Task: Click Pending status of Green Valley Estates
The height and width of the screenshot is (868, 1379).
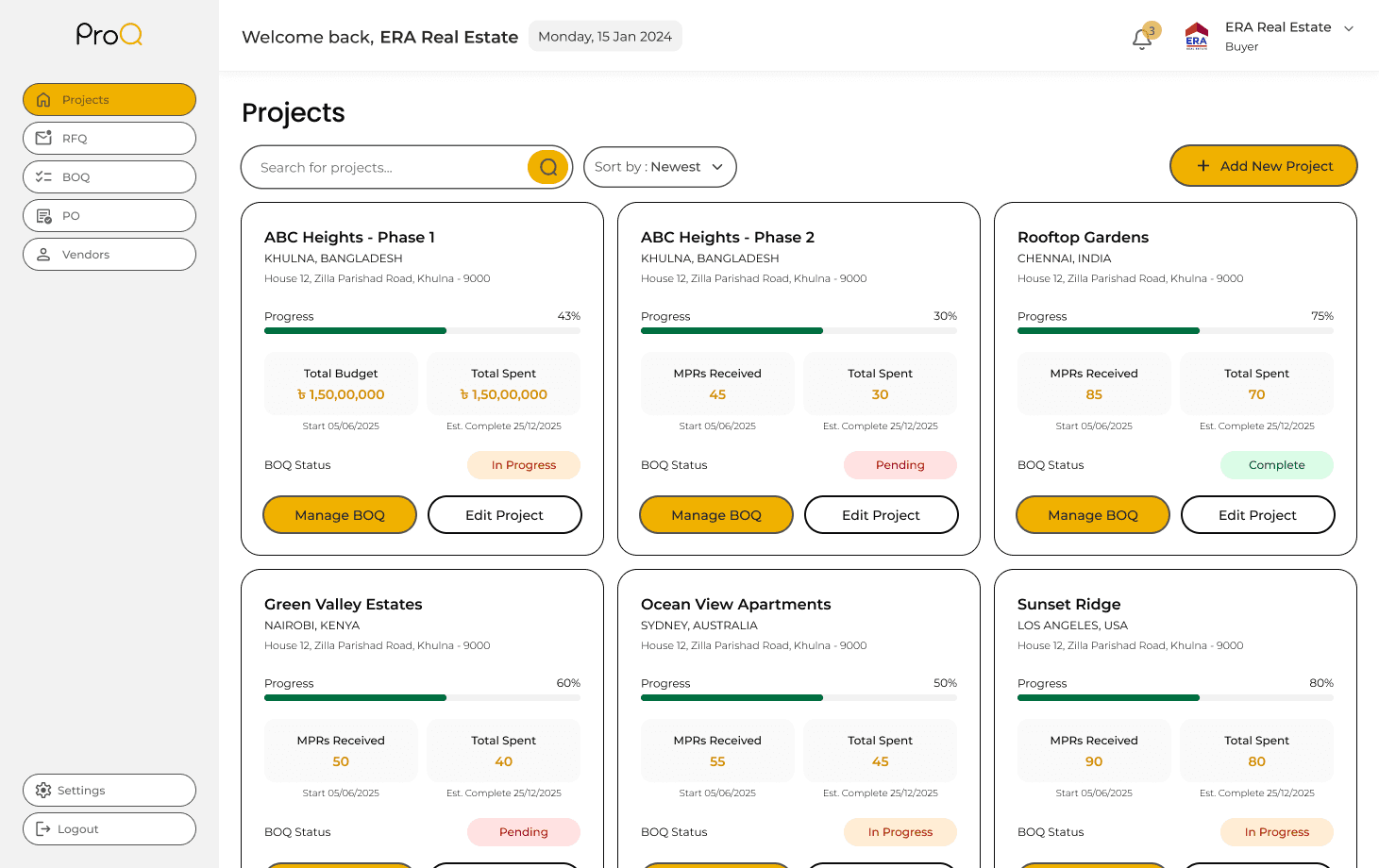Action: tap(524, 832)
